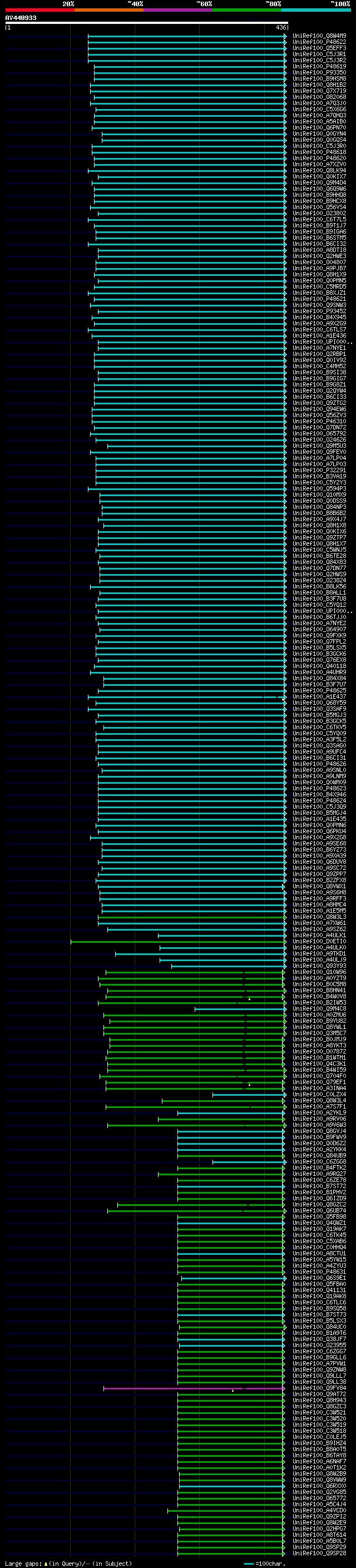
Task: Select the UniRef100_P48618 label
Action: pyautogui.click(x=319, y=152)
